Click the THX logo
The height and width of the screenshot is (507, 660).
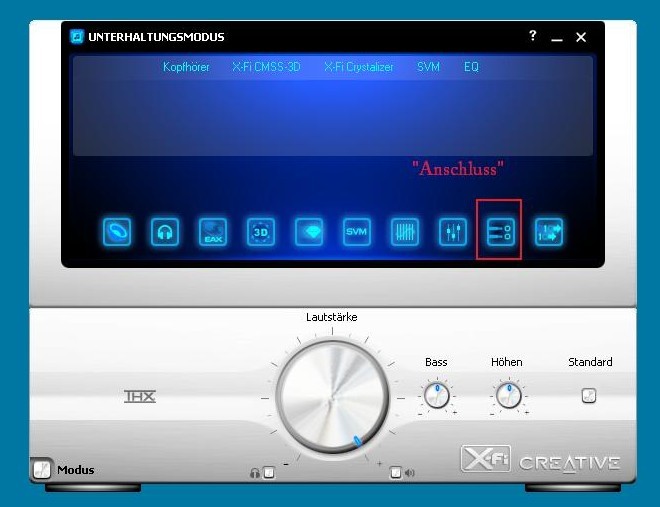click(140, 396)
